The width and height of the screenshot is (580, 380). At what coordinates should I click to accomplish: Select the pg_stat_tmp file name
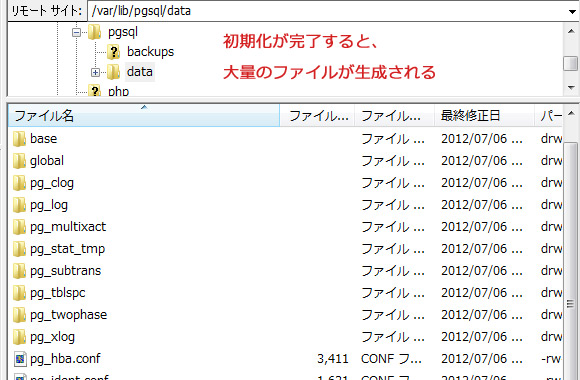click(67, 249)
